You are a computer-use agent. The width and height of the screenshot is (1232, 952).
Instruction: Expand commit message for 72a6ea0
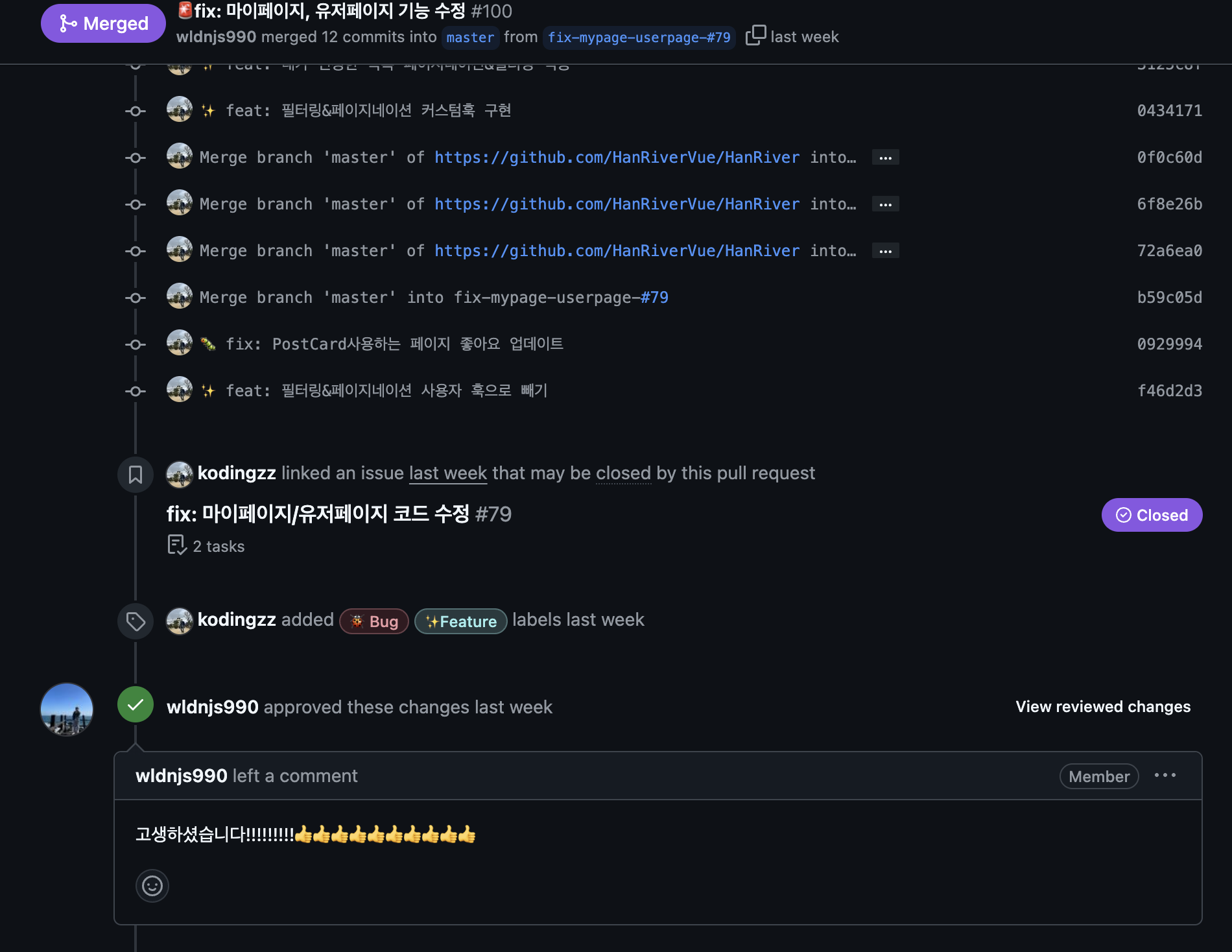(x=885, y=251)
